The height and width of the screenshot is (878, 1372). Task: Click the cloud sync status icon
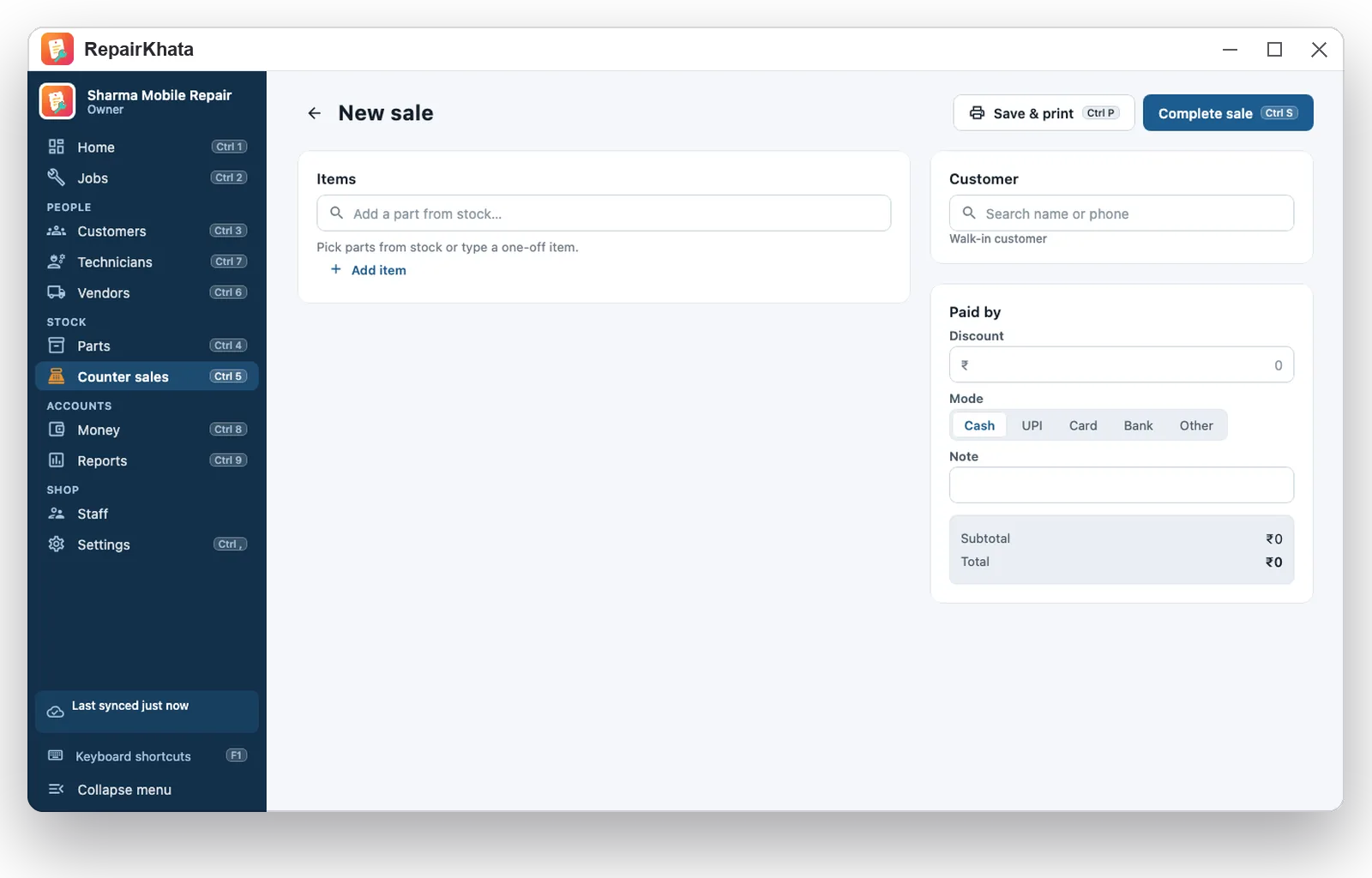[x=56, y=712]
